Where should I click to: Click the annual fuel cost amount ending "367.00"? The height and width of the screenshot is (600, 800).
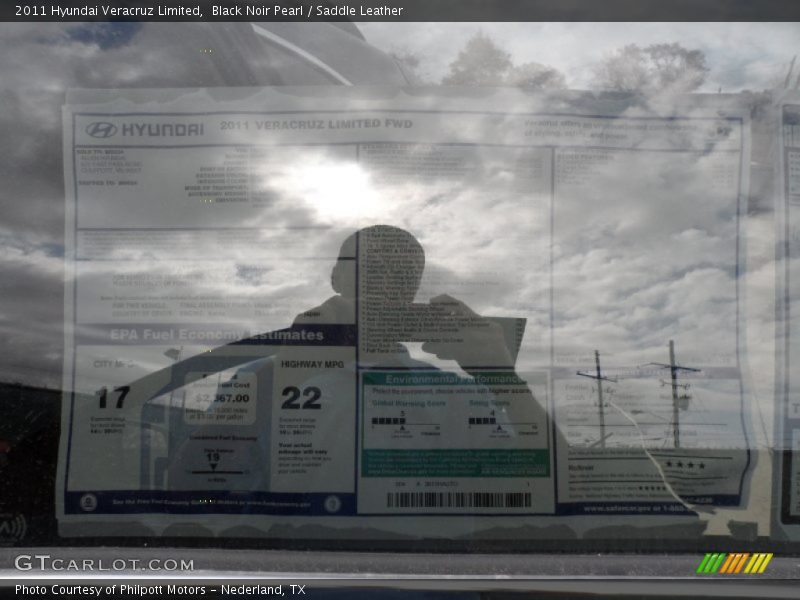click(x=222, y=398)
